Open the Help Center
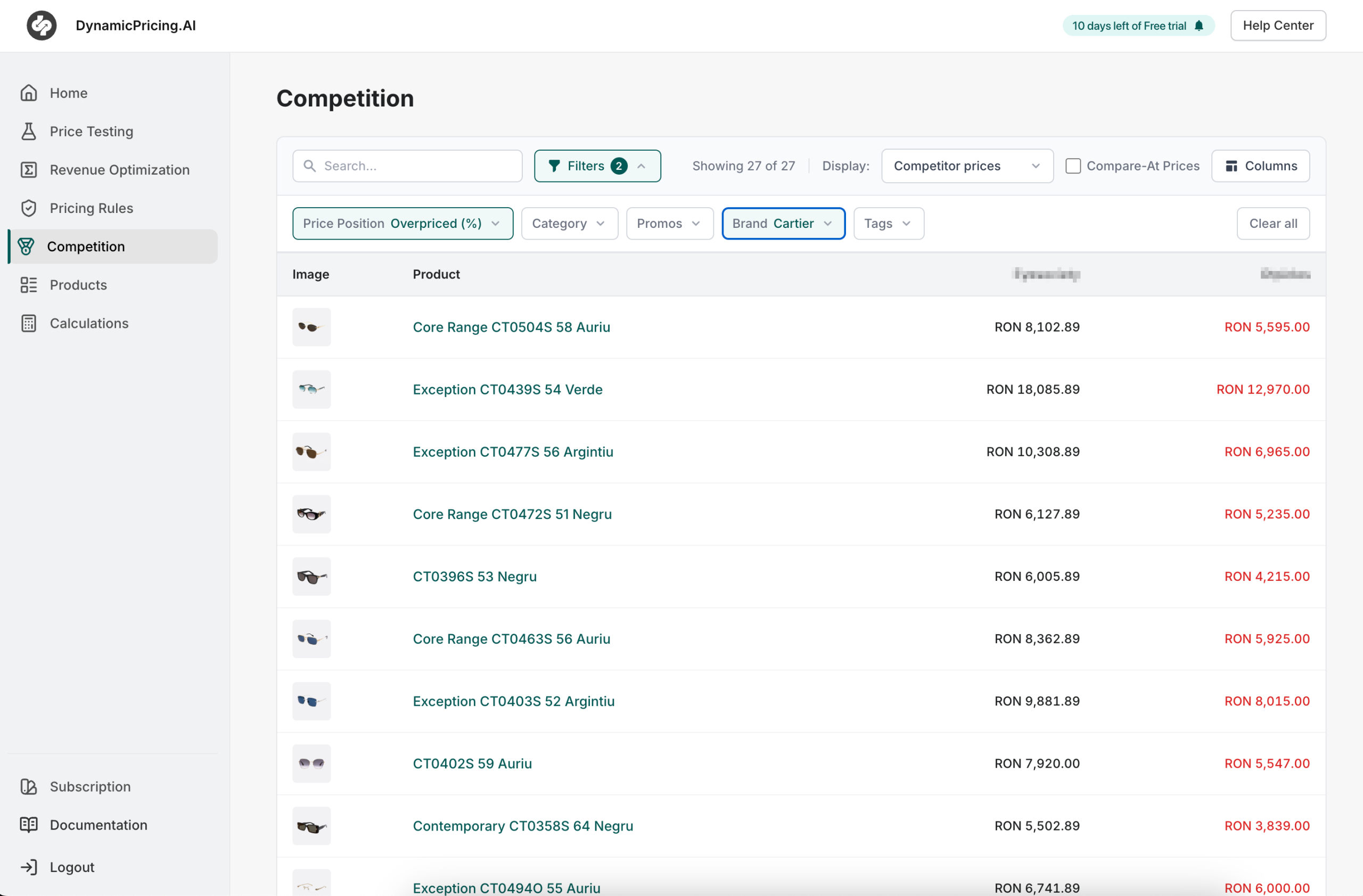This screenshot has width=1363, height=896. [1278, 25]
